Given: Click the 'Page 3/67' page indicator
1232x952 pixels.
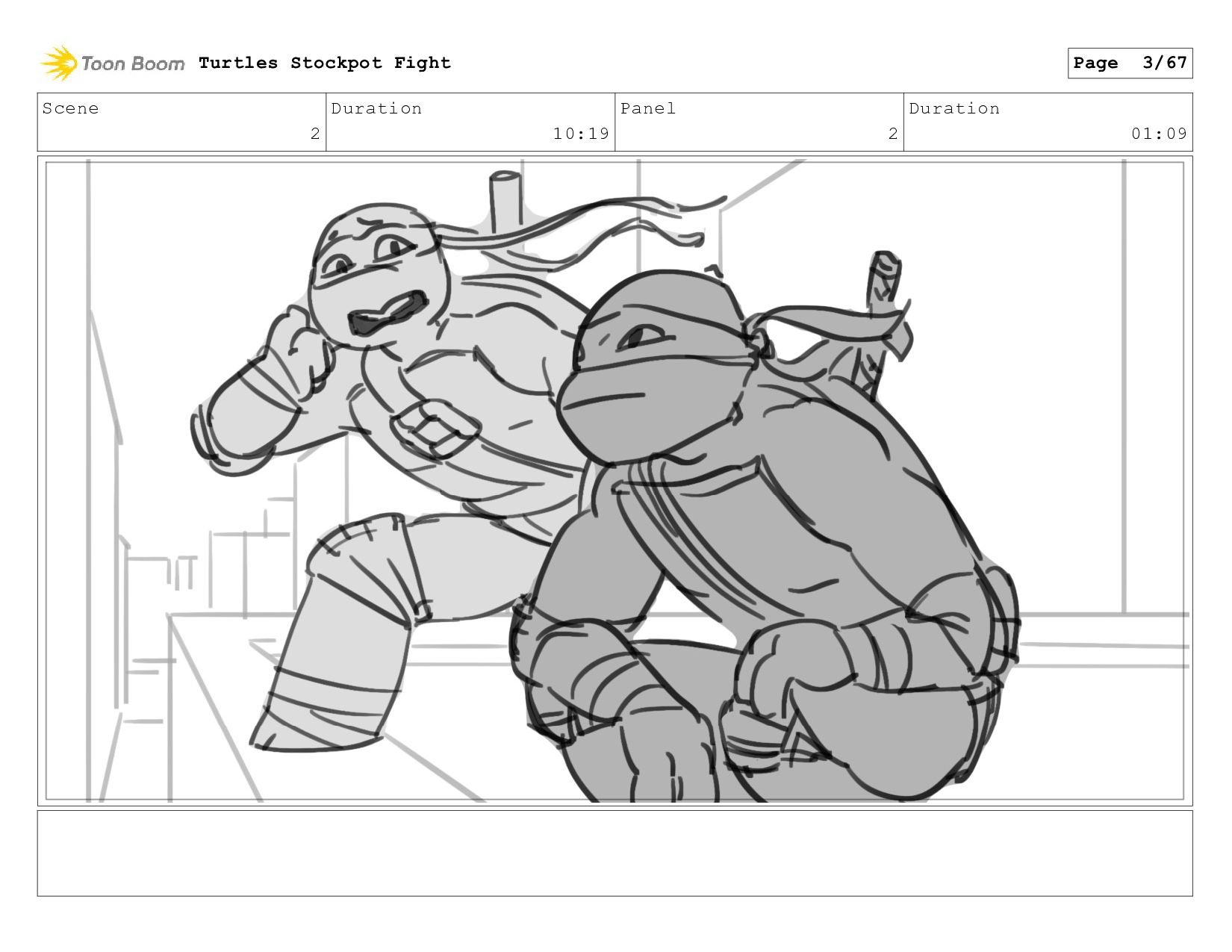Looking at the screenshot, I should coord(1130,63).
